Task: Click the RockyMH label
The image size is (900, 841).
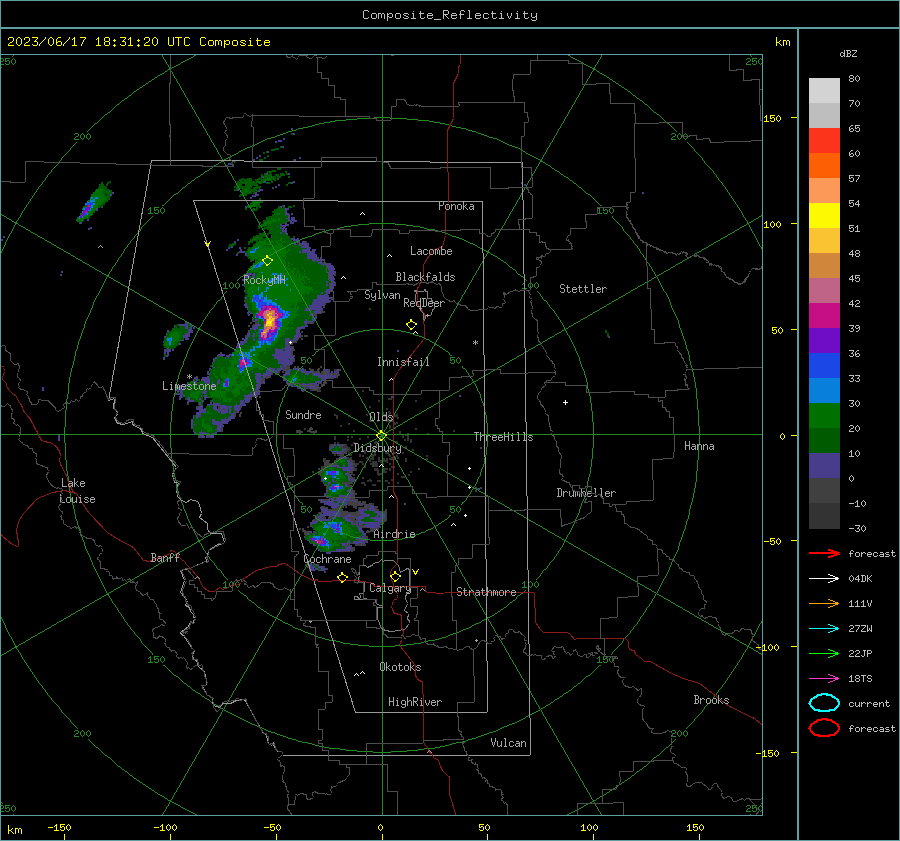Action: [264, 280]
